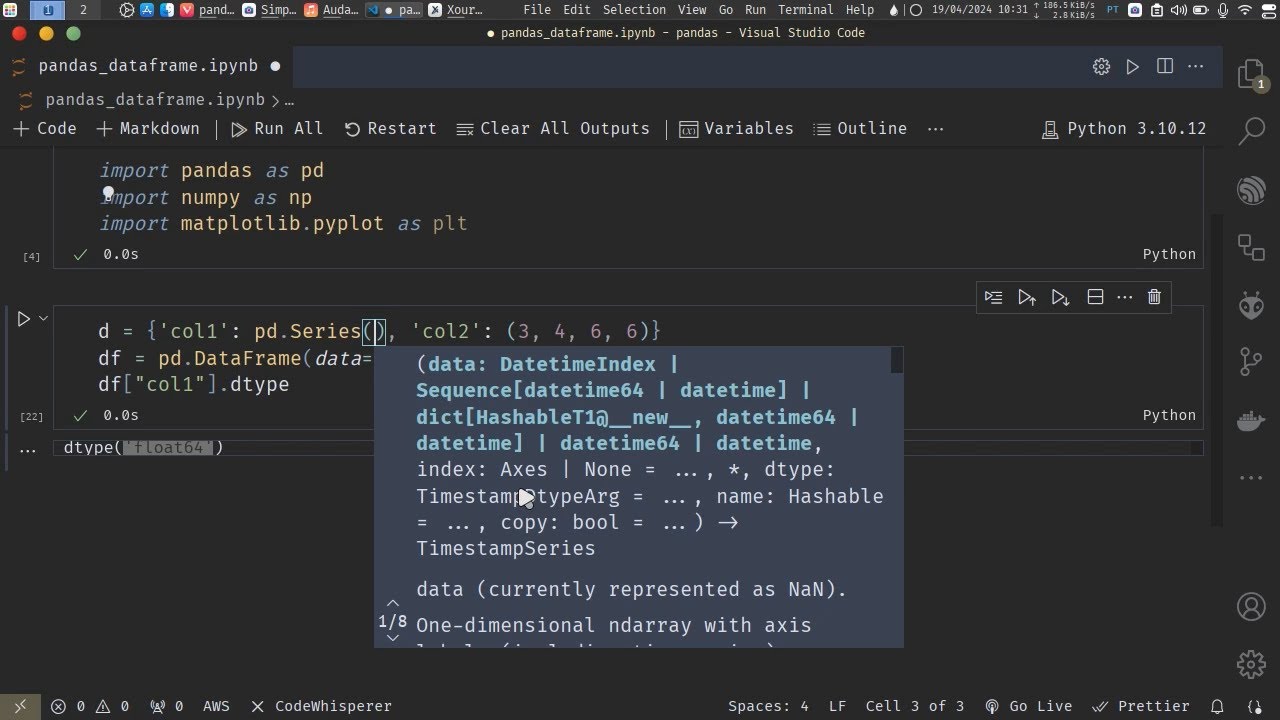The height and width of the screenshot is (720, 1280).
Task: Click Go Live in status bar
Action: pos(1028,706)
